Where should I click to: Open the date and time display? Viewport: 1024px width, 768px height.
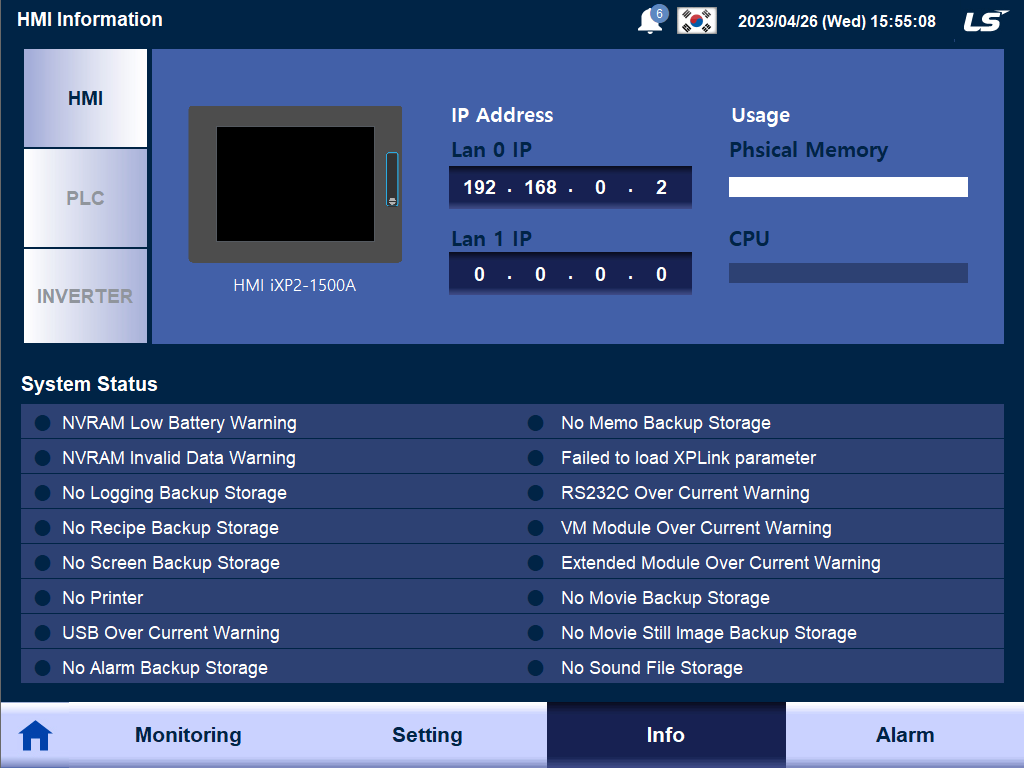coord(834,20)
